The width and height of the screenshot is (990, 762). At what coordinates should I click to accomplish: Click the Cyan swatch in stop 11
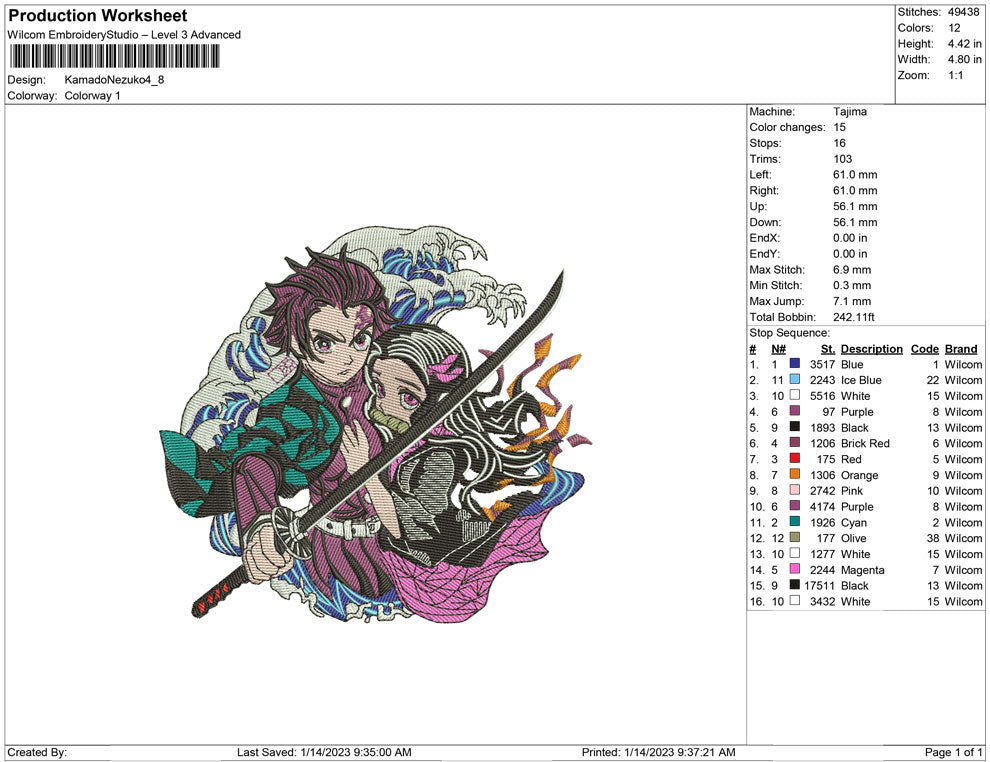(794, 521)
